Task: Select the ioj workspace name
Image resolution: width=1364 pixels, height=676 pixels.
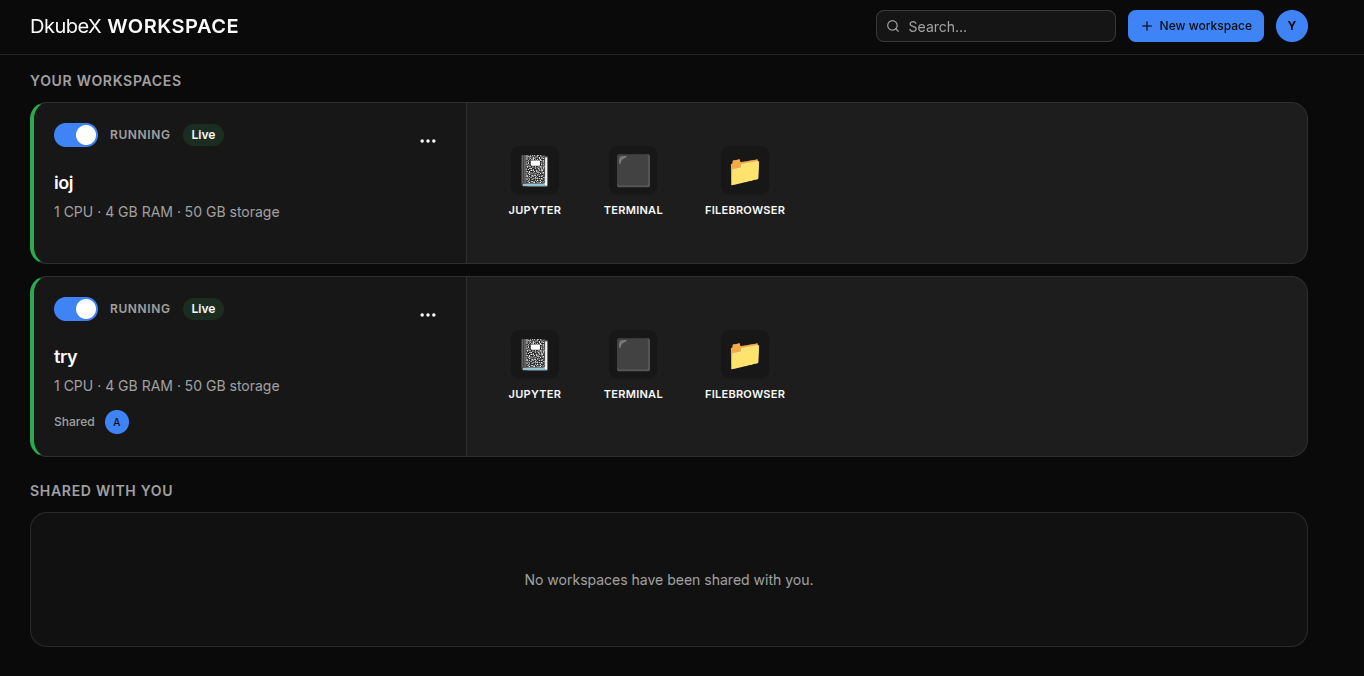Action: pos(64,183)
